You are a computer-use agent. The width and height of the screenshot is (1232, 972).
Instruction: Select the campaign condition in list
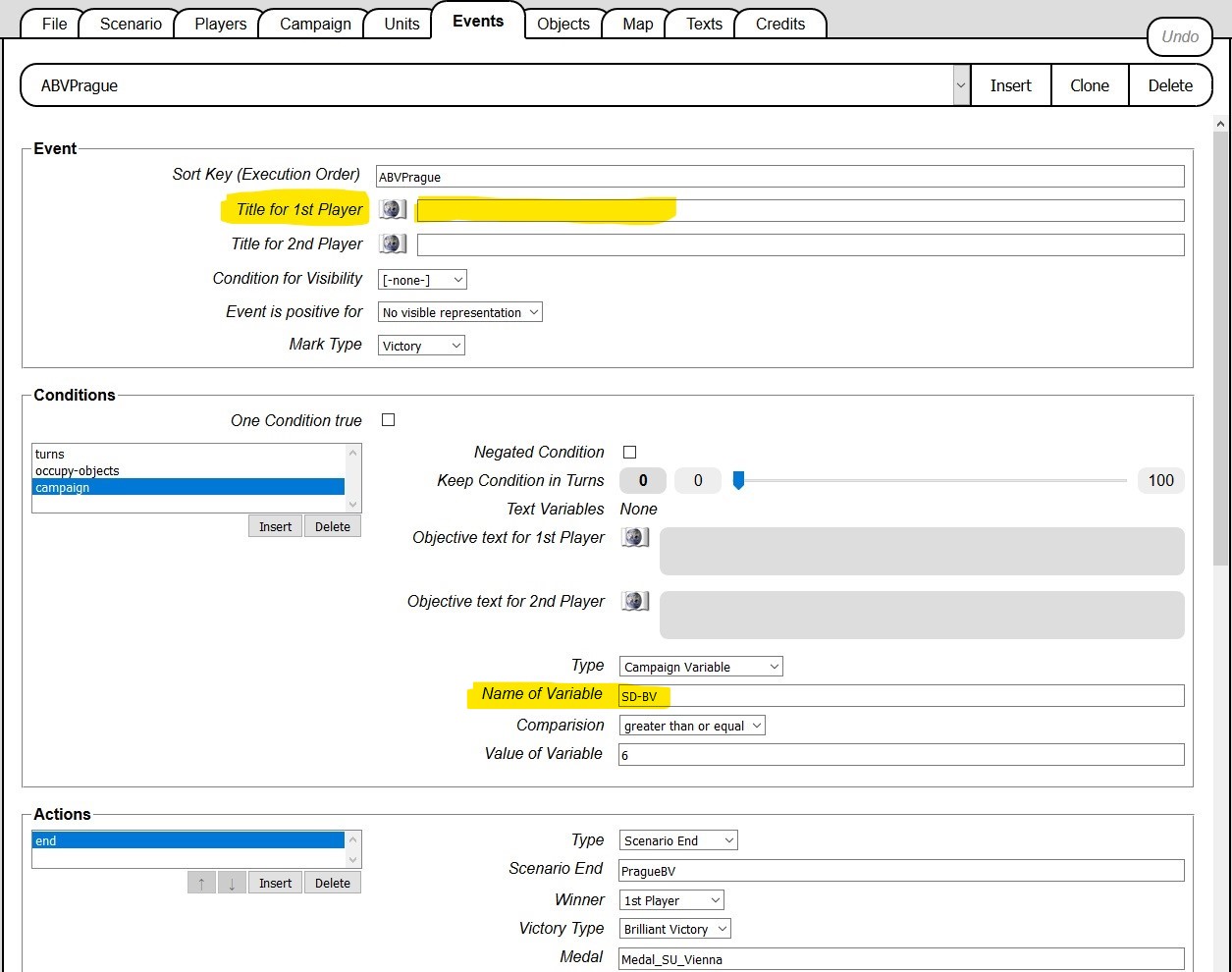(x=188, y=487)
